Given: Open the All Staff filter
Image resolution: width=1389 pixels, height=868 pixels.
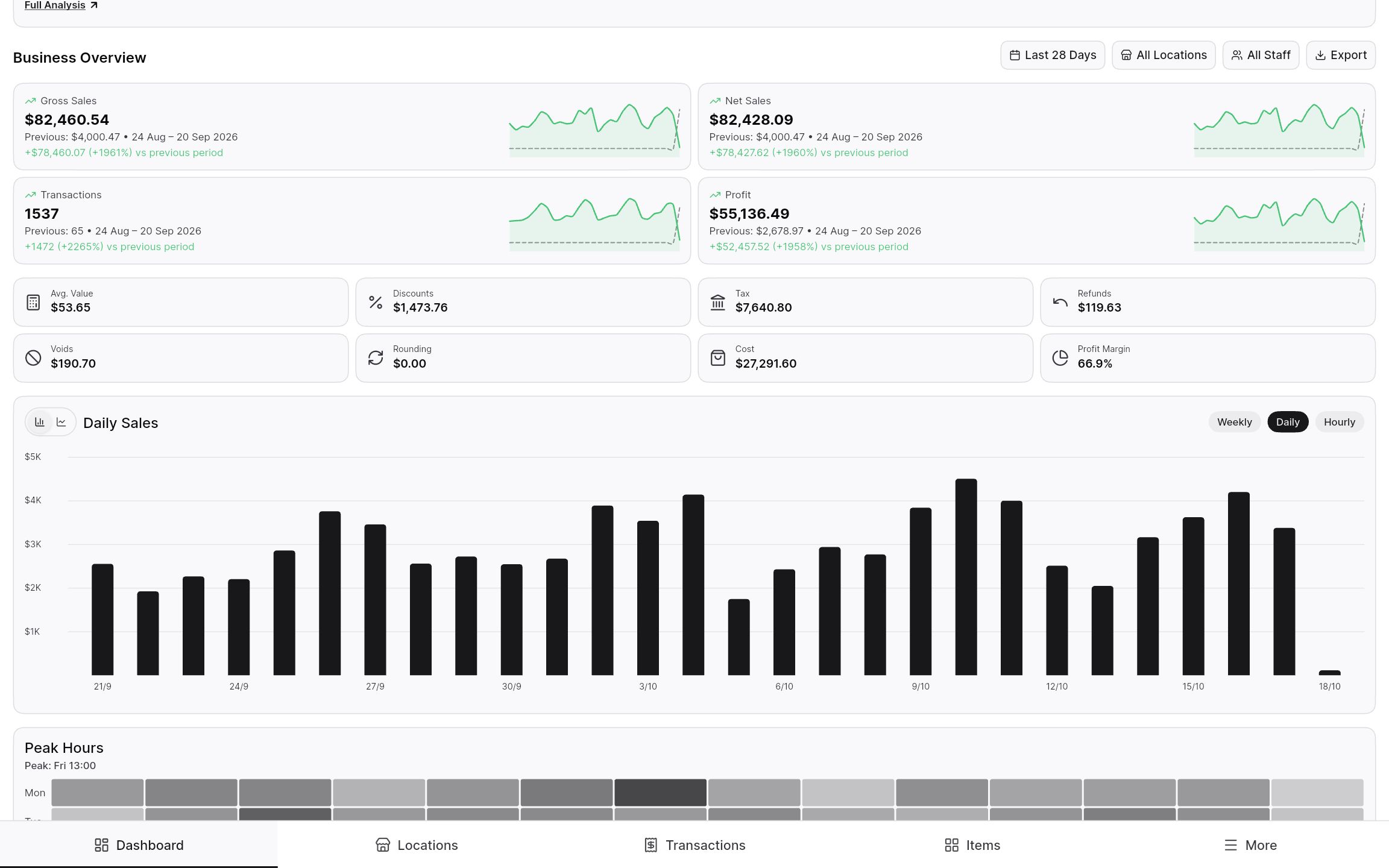Looking at the screenshot, I should click(1261, 55).
